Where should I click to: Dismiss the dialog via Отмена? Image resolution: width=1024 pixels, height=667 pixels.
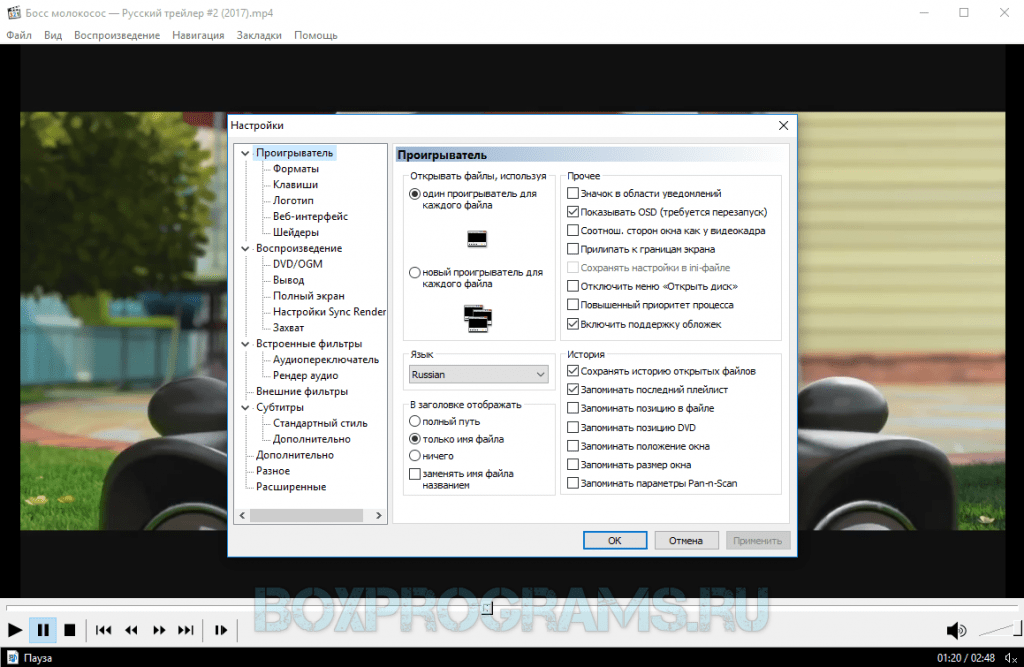[686, 539]
